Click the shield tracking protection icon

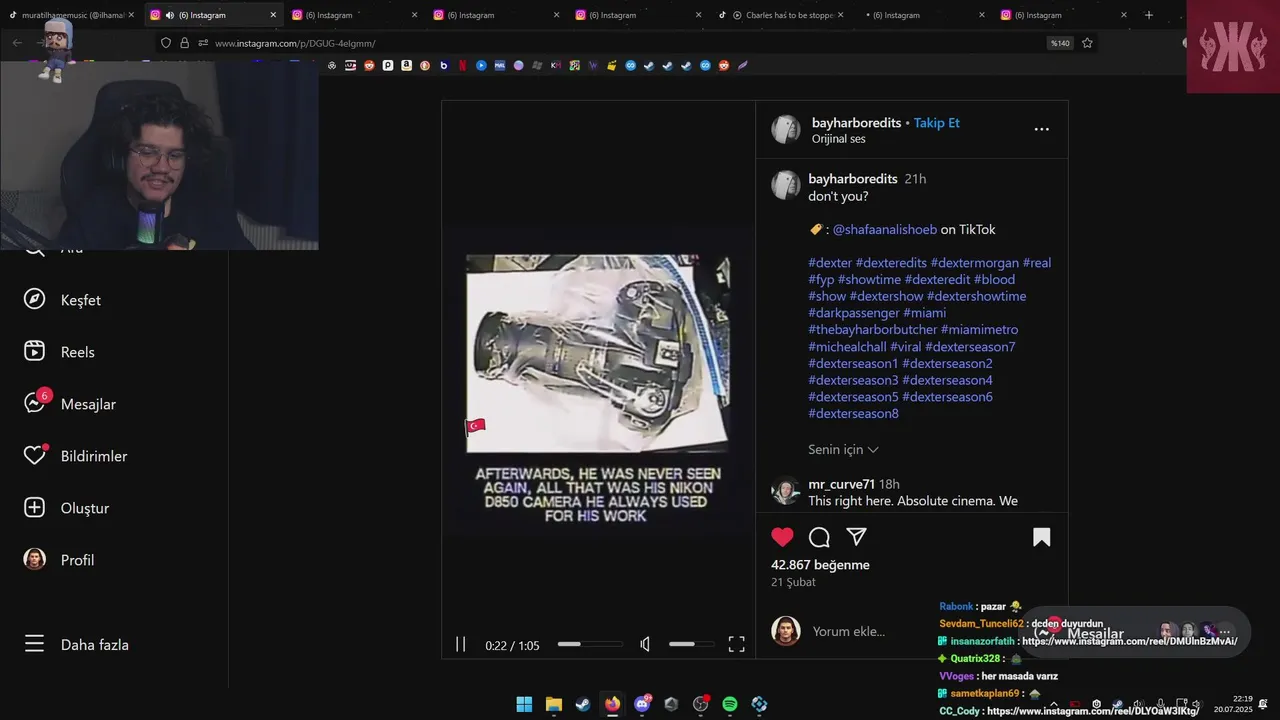[166, 43]
